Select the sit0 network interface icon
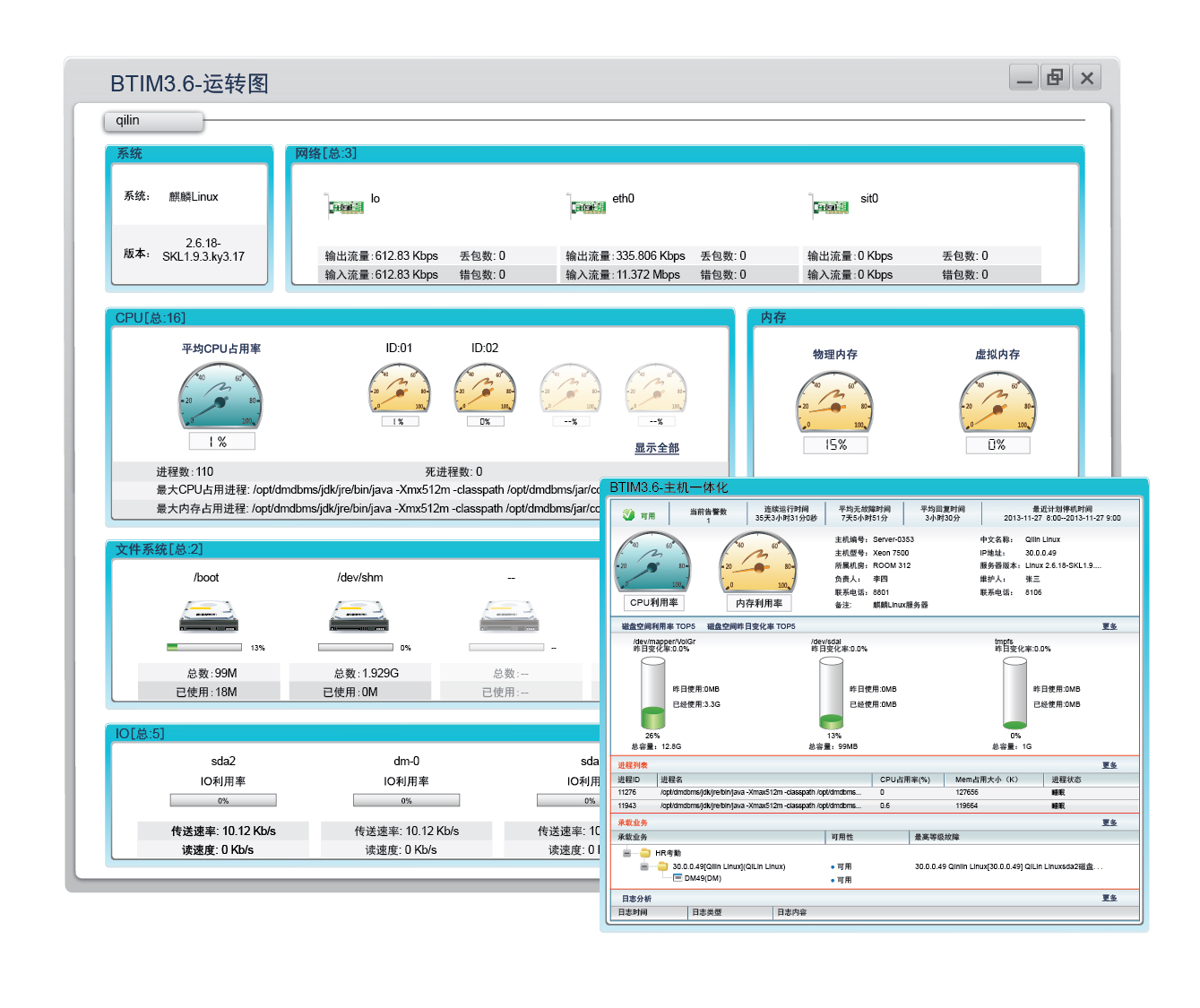The image size is (1200, 1008). [830, 207]
